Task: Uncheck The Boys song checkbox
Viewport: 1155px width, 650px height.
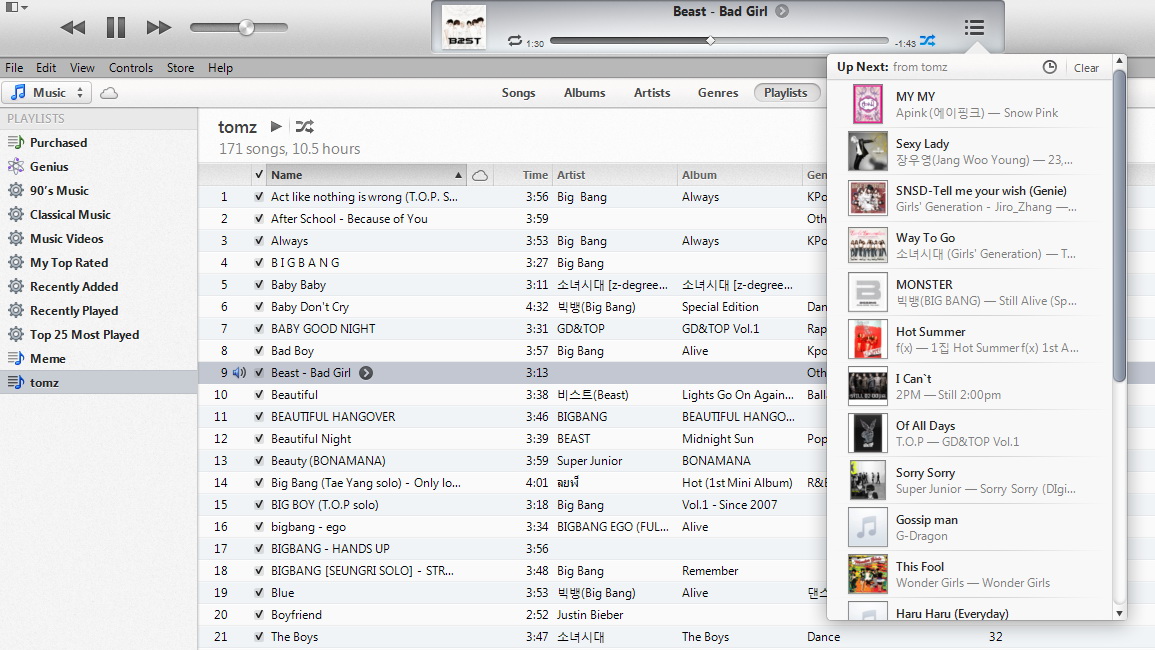Action: click(259, 637)
